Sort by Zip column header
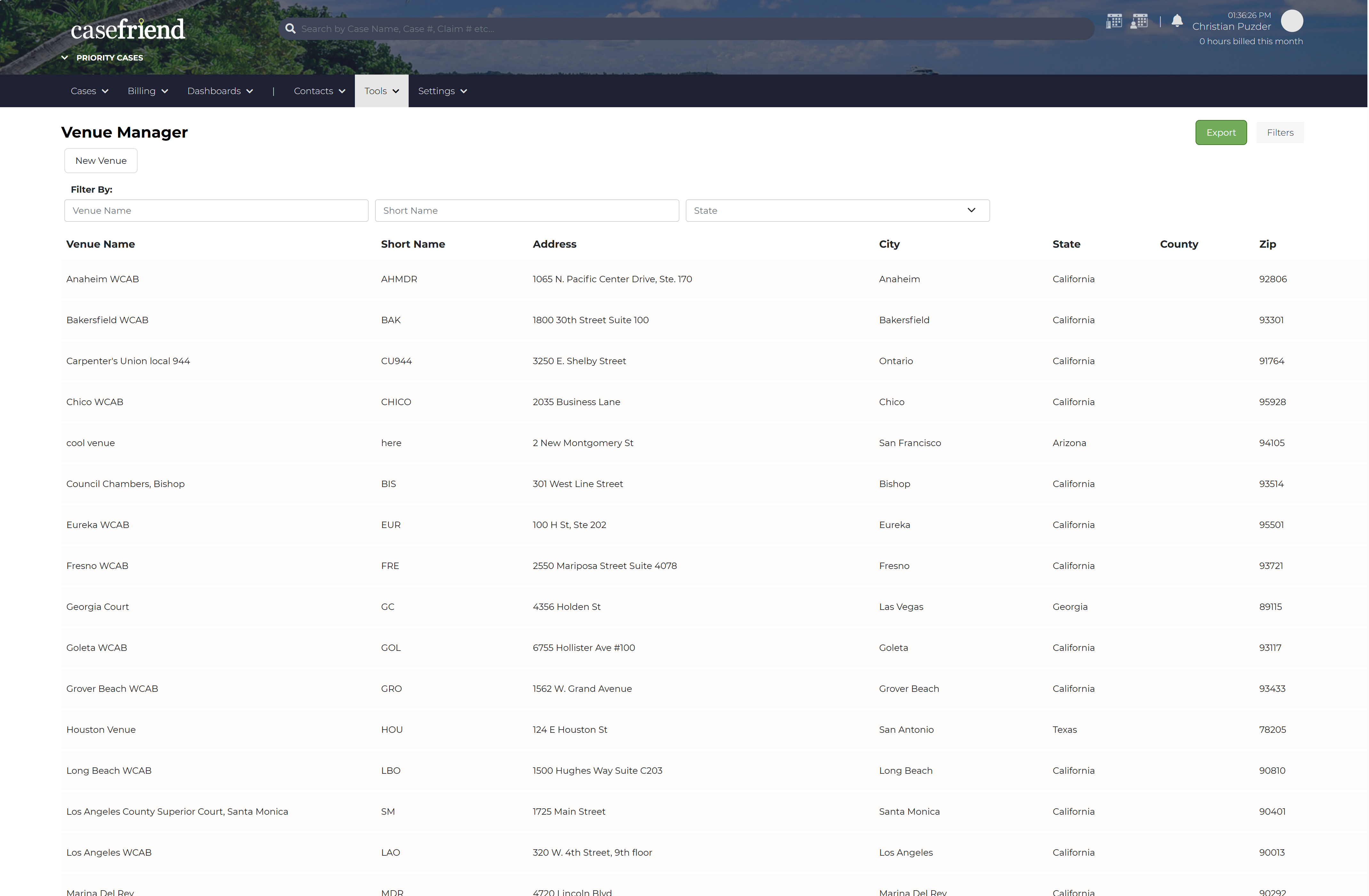This screenshot has height=896, width=1369. coord(1268,244)
